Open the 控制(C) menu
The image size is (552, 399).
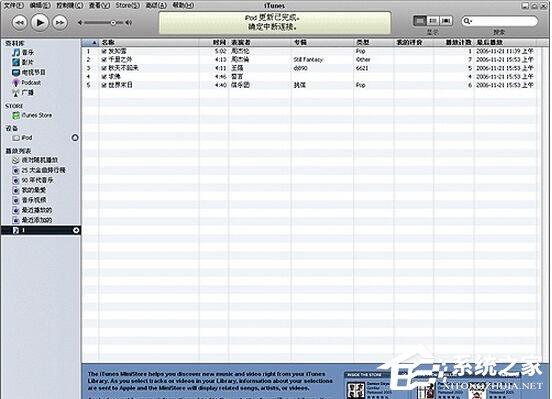pyautogui.click(x=70, y=5)
